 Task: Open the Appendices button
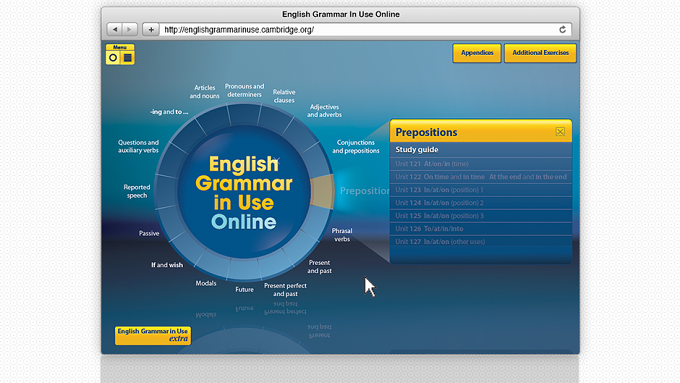(477, 53)
